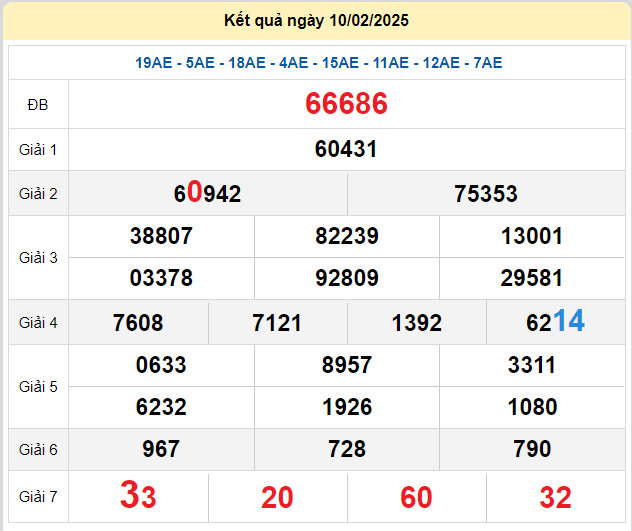
Task: Click the Giải 6 number 728
Action: [x=347, y=449]
